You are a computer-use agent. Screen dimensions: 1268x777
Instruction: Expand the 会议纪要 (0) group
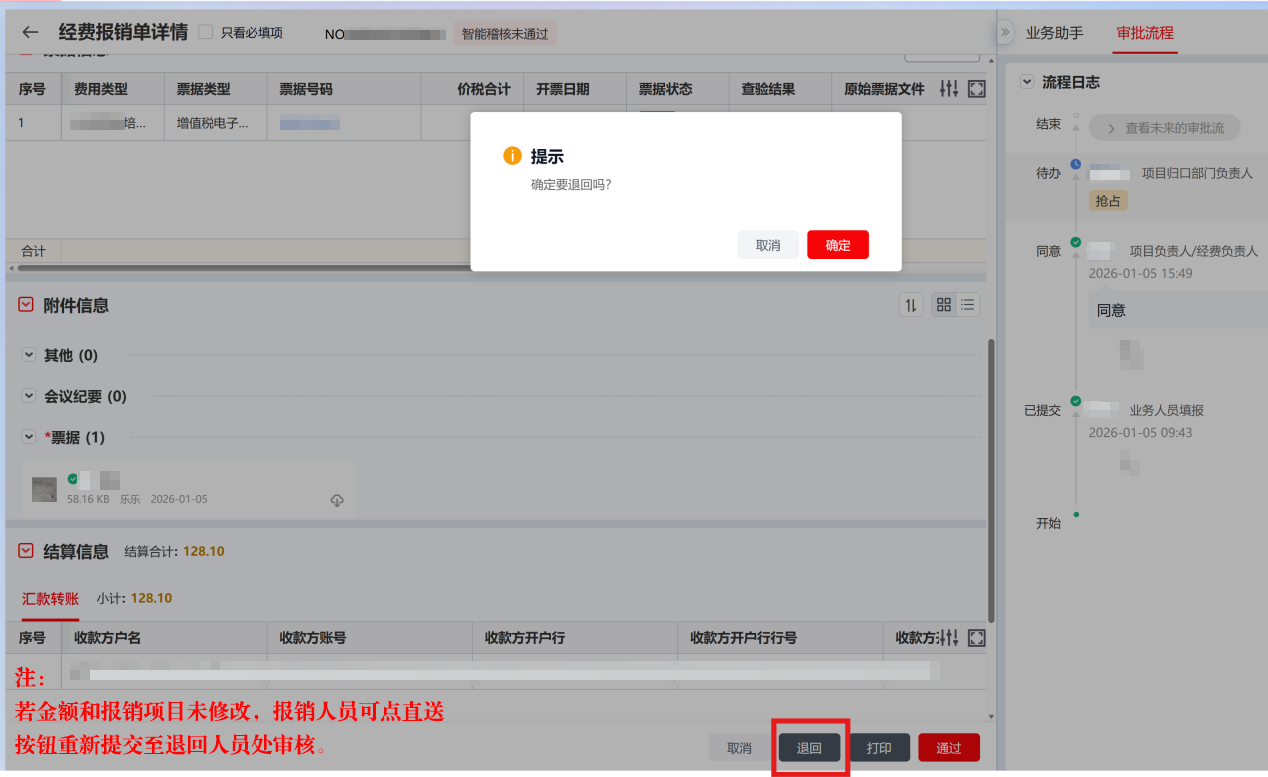click(x=29, y=396)
